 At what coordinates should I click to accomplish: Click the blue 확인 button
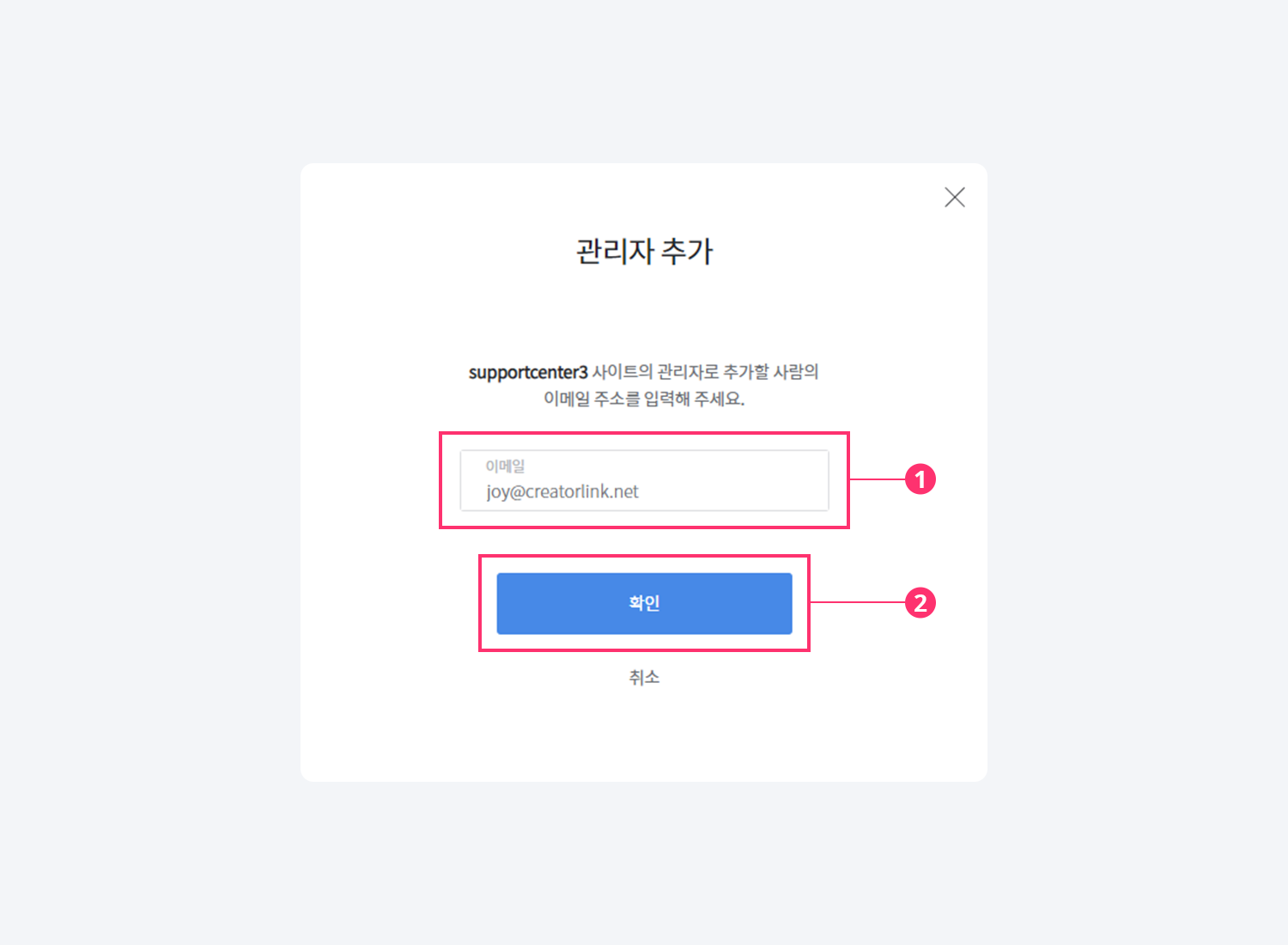(644, 603)
